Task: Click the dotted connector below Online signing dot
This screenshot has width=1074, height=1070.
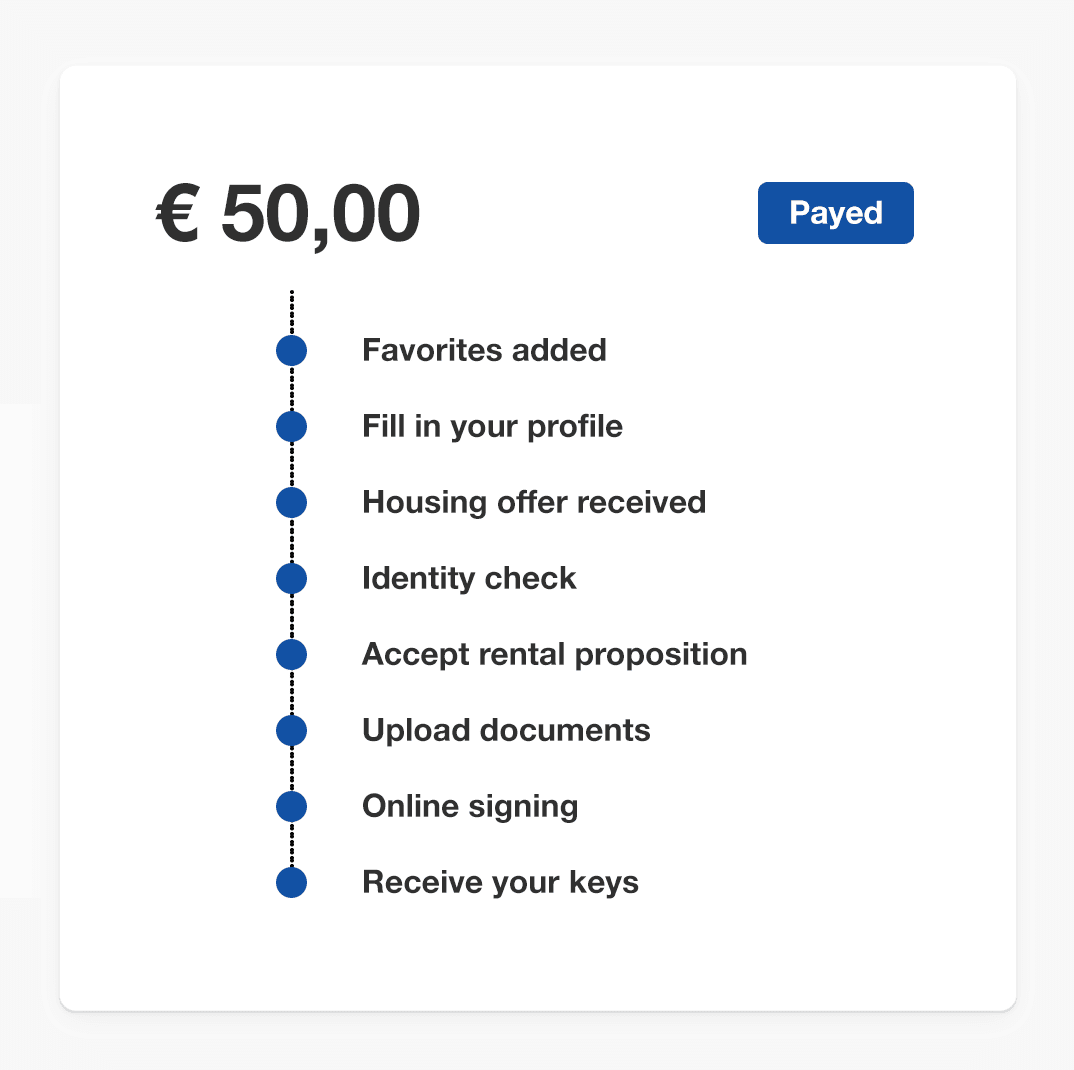Action: 292,844
